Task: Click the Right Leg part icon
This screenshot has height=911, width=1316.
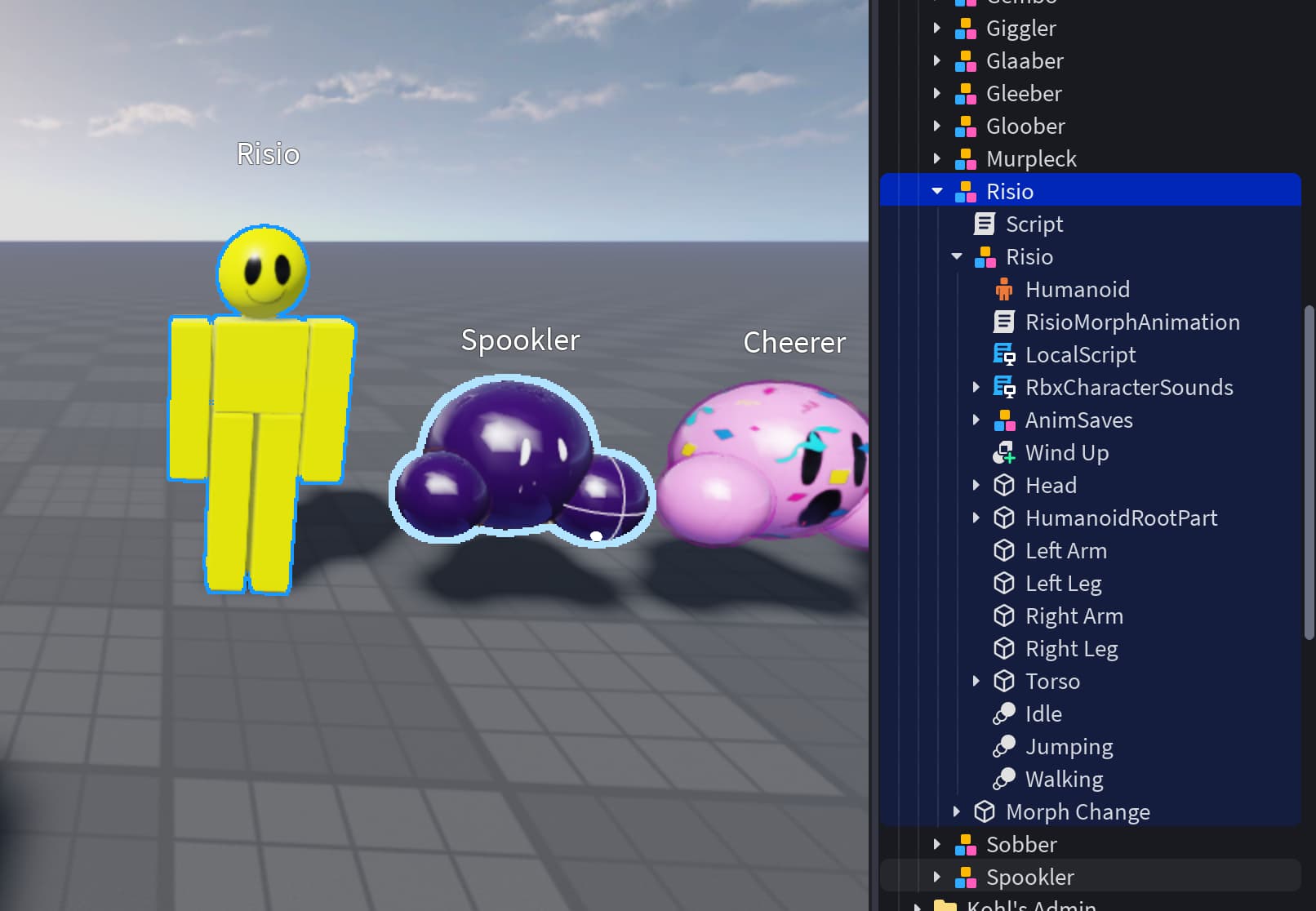Action: [x=1004, y=649]
